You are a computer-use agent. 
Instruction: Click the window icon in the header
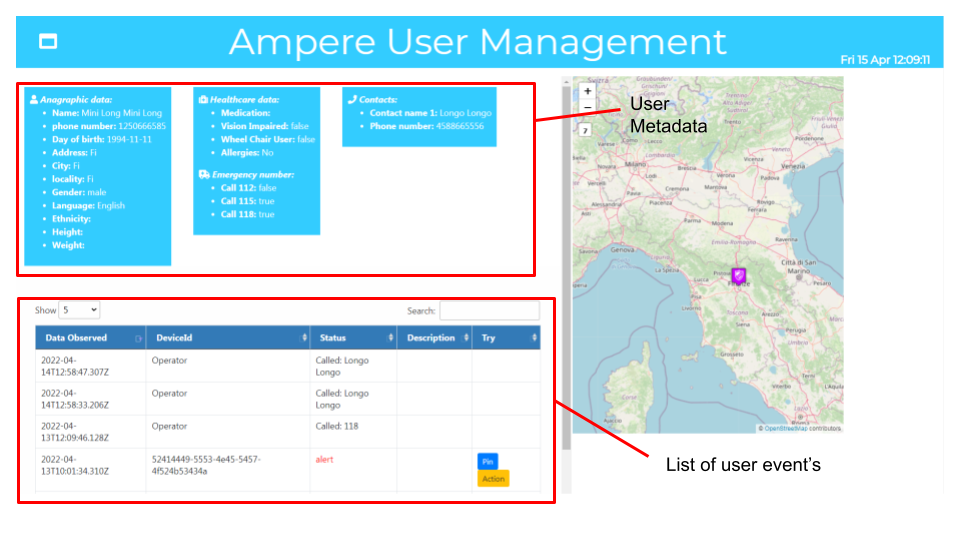(48, 41)
